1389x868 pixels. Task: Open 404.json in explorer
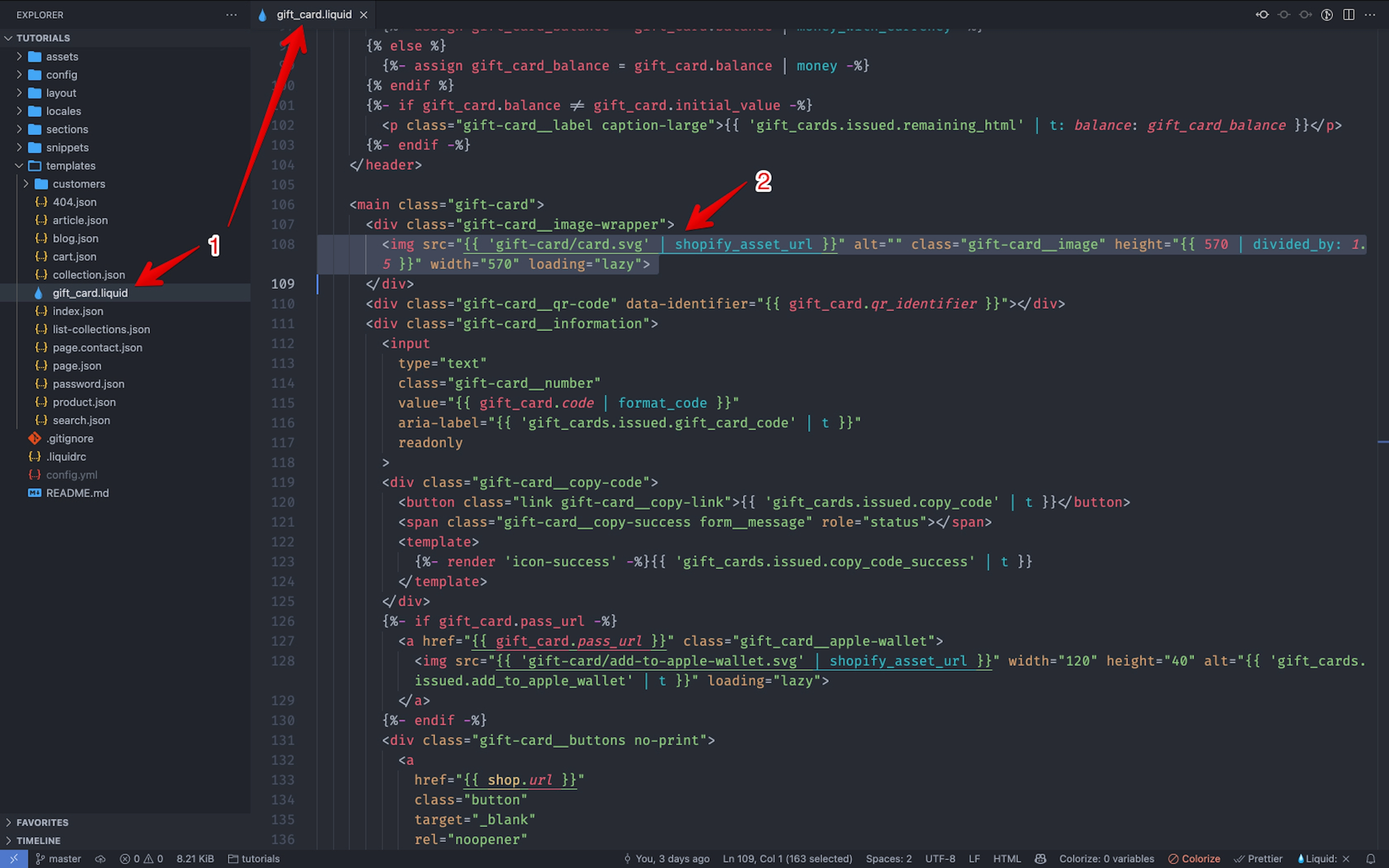tap(125, 202)
